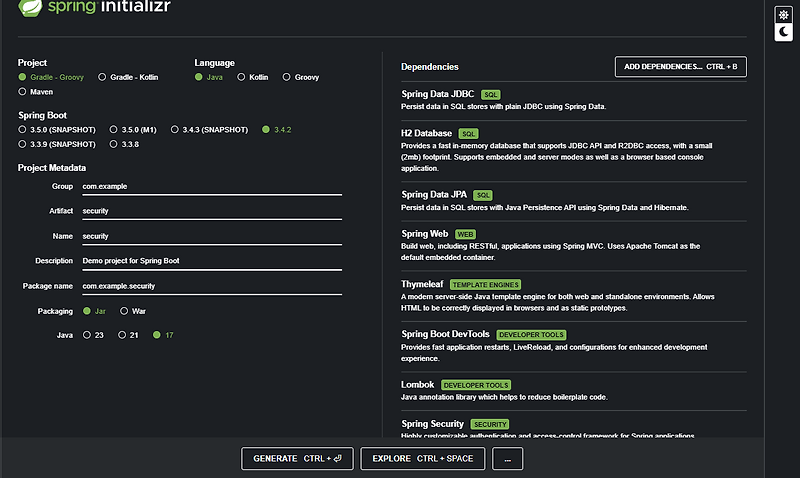Click SQL tag beside Spring Data JPA
800x478 pixels.
click(x=483, y=195)
